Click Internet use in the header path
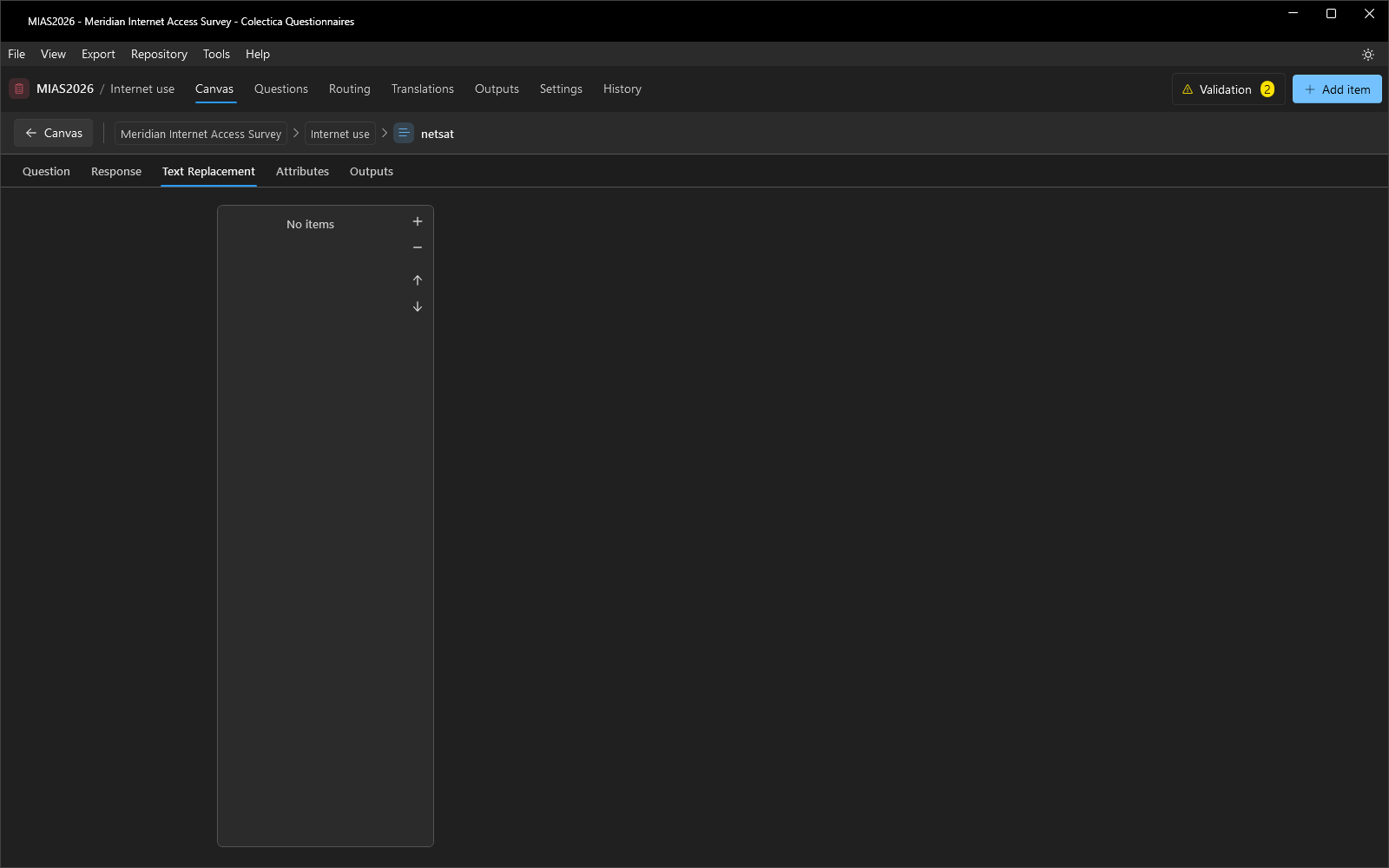Screen dimensions: 1389x868 coord(142,89)
